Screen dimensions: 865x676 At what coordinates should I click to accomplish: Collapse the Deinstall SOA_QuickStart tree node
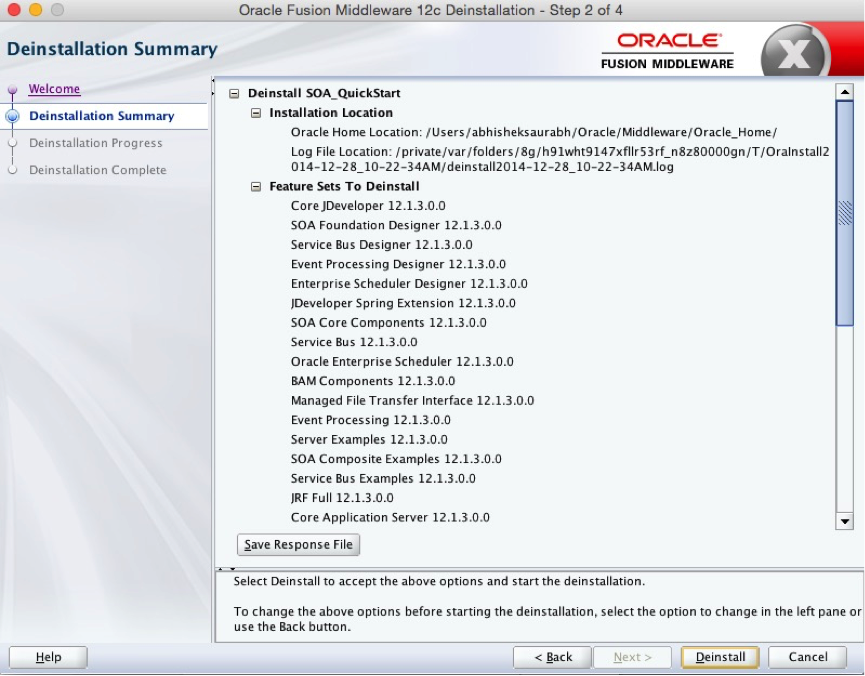coord(234,93)
